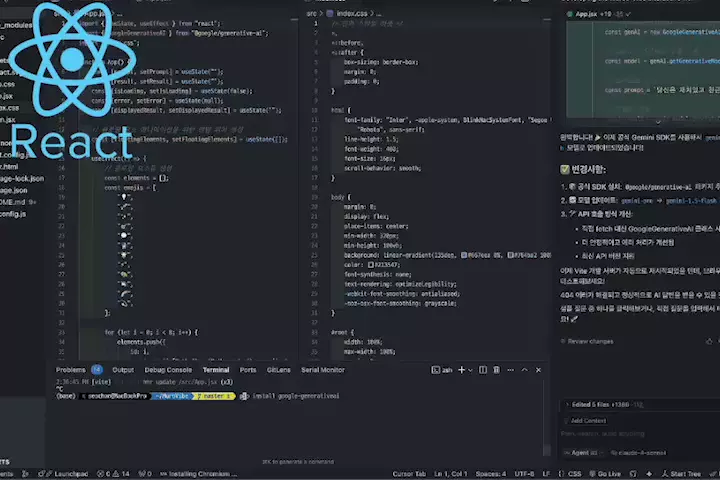The width and height of the screenshot is (720, 480).
Task: Change encoding via UTF-8 status item
Action: pyautogui.click(x=524, y=474)
